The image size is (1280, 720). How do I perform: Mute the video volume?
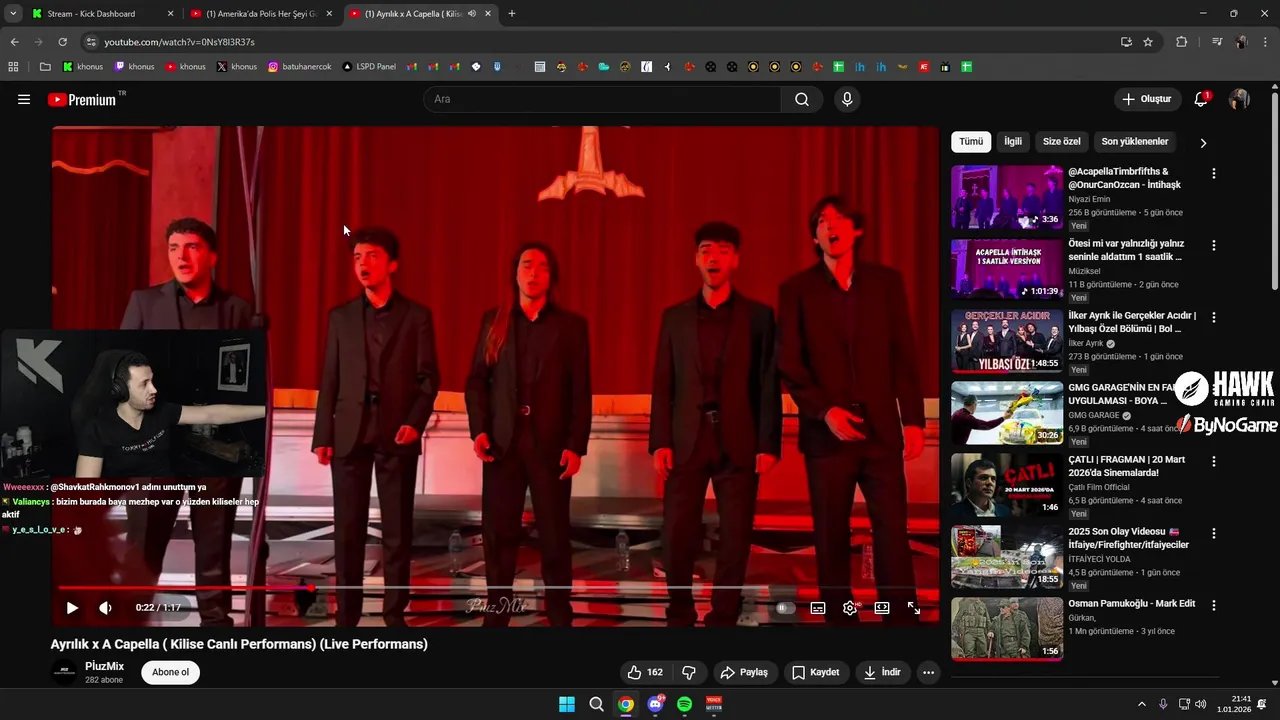pos(105,608)
